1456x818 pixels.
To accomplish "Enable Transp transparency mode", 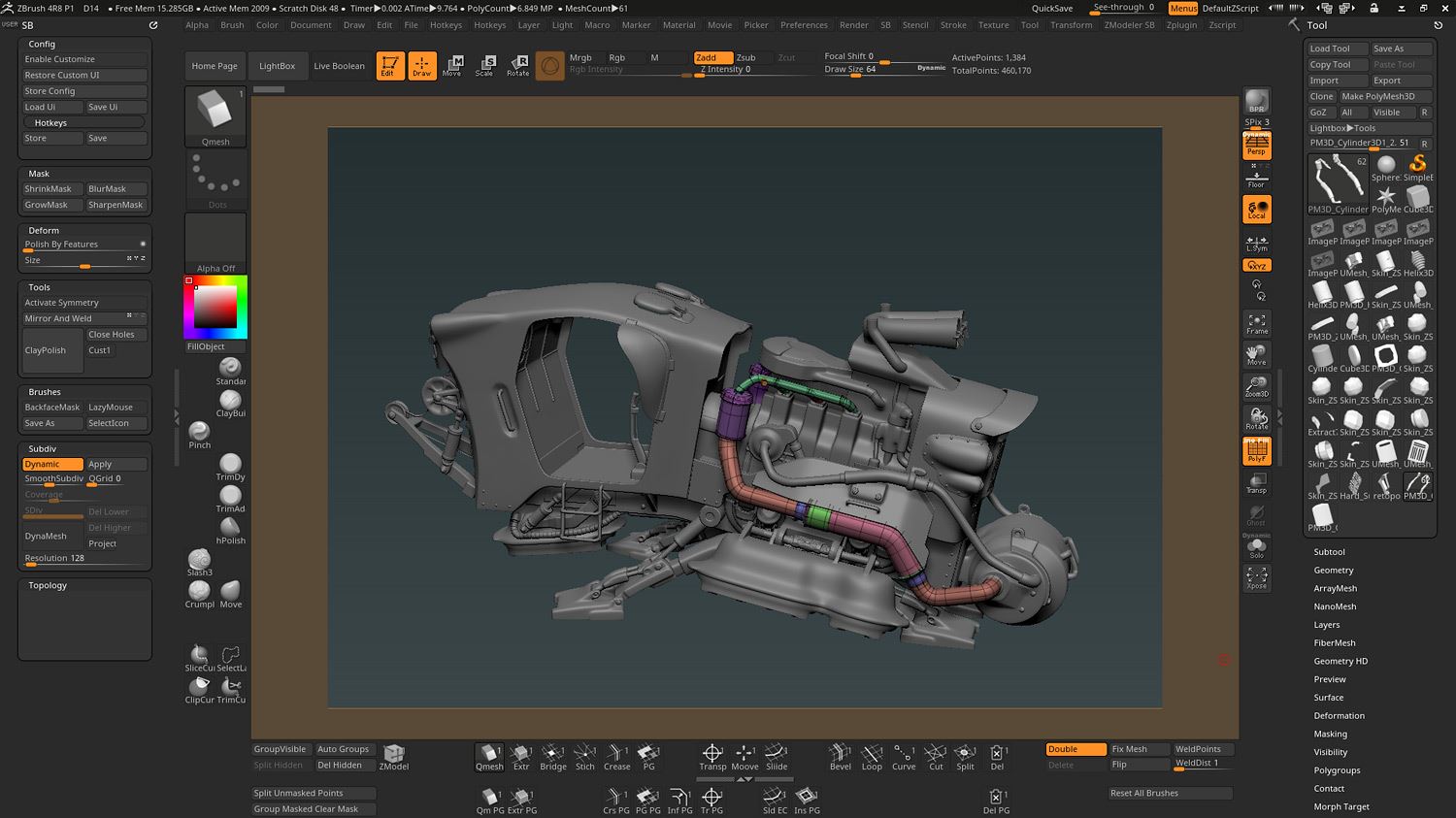I will pyautogui.click(x=1256, y=483).
